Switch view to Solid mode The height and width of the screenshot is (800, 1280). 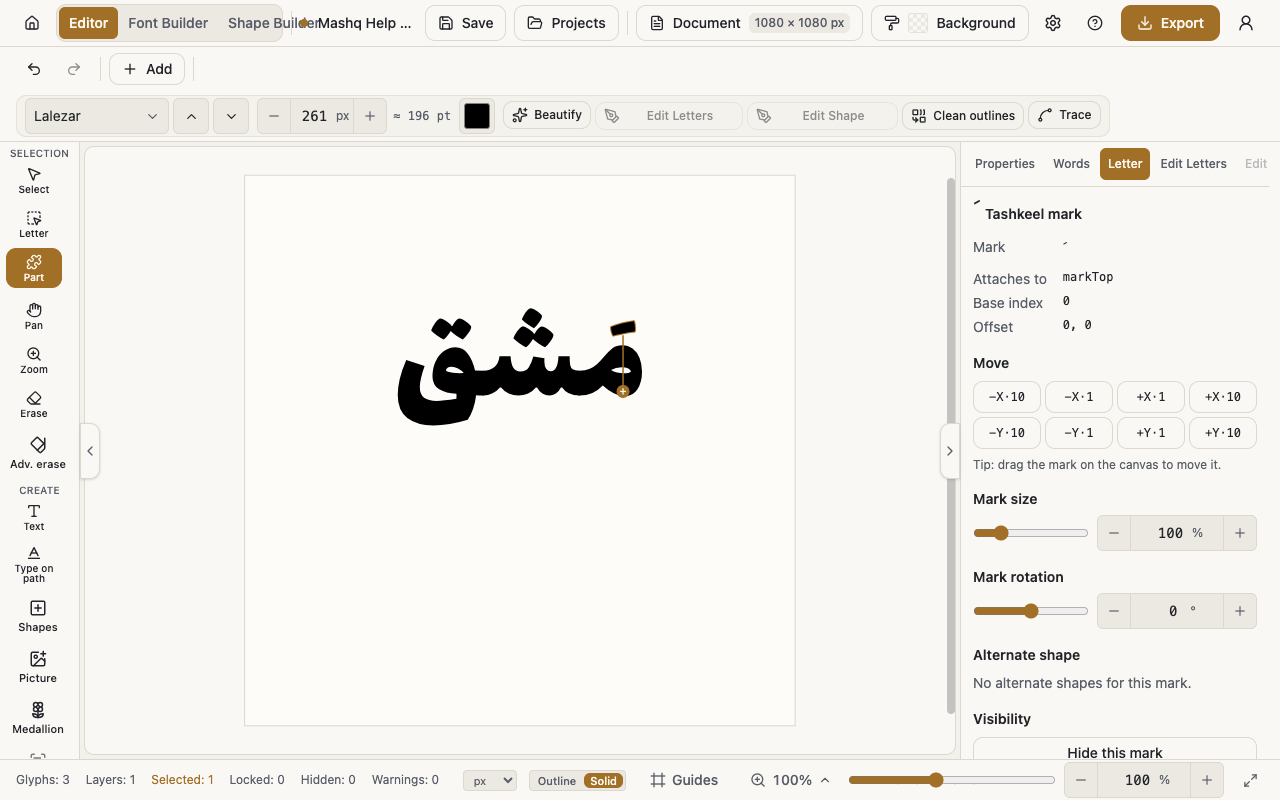603,781
